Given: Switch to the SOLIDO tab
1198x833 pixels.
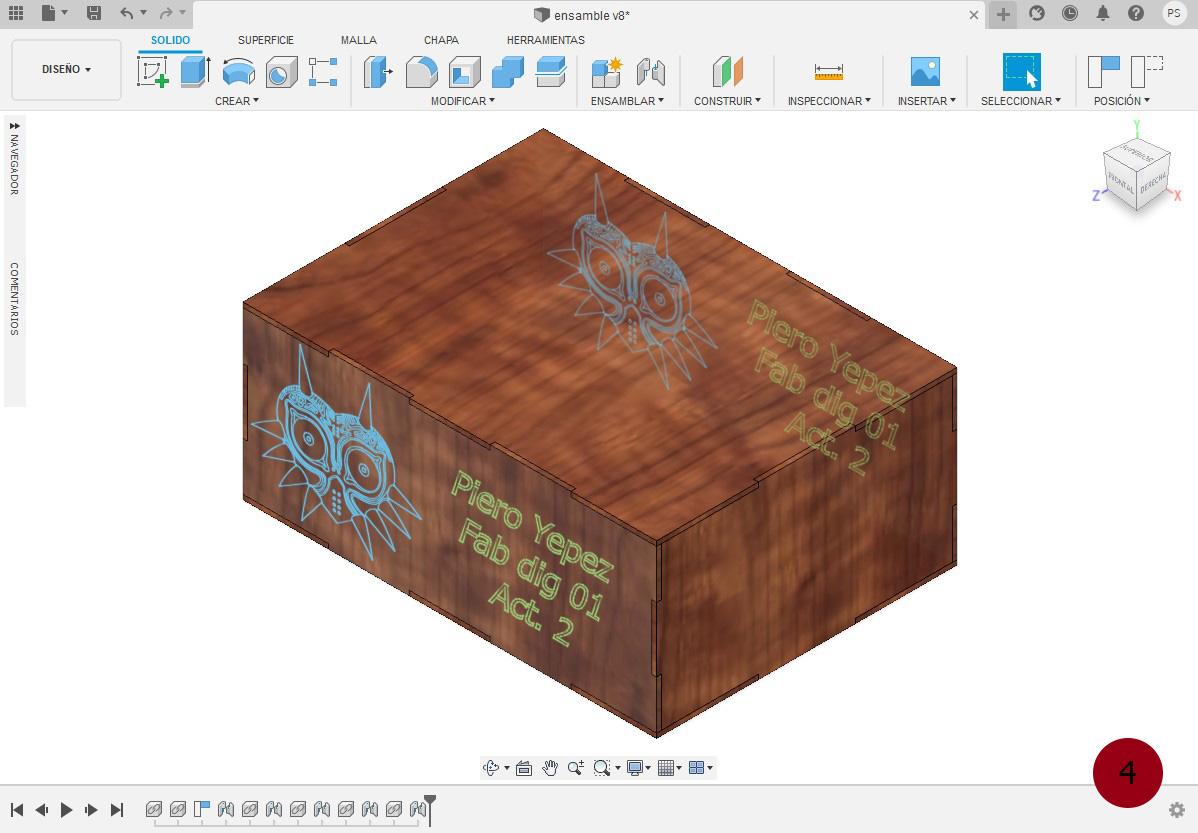Looking at the screenshot, I should pos(170,40).
